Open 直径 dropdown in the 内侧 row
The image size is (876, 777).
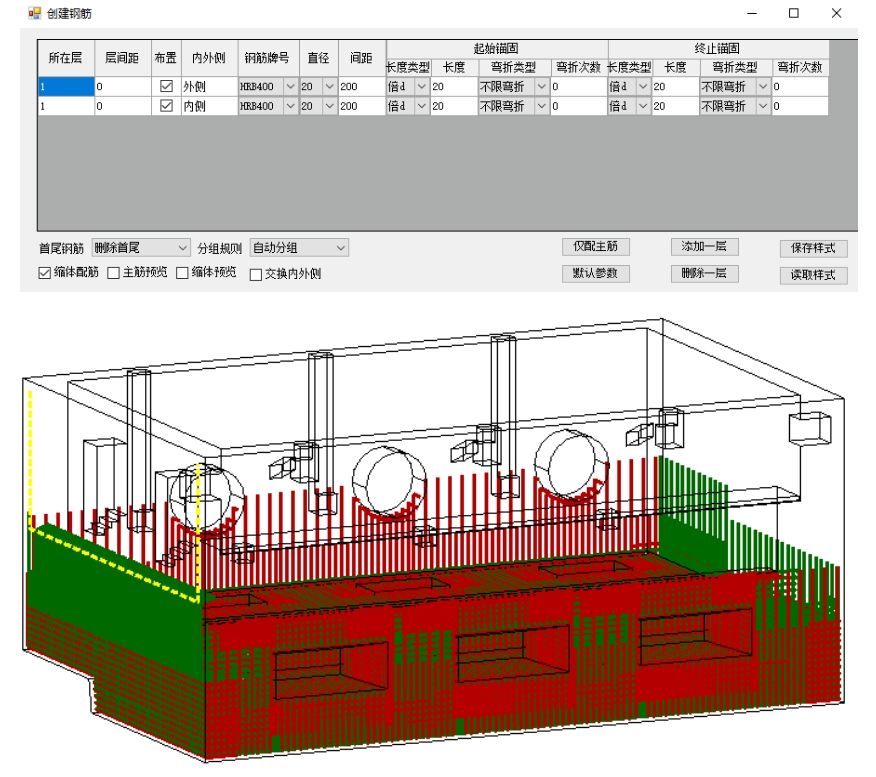tap(330, 106)
